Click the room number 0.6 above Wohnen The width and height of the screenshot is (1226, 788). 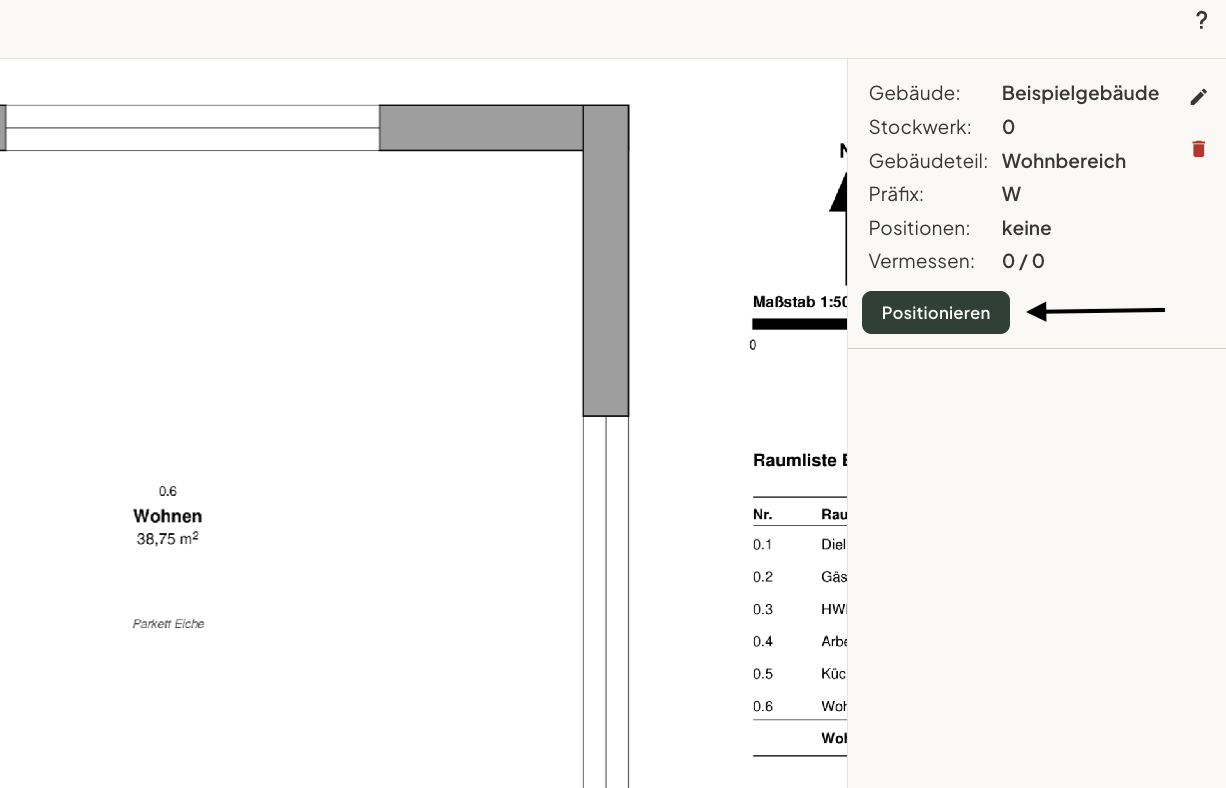(x=168, y=491)
